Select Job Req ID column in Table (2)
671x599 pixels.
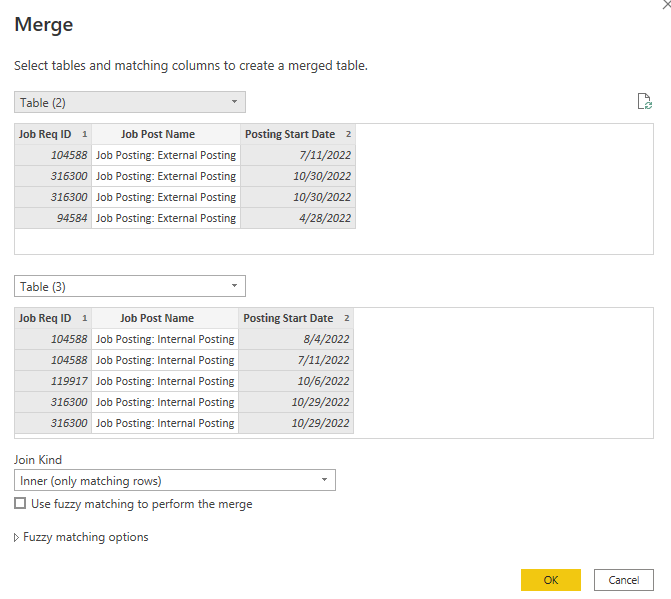53,134
